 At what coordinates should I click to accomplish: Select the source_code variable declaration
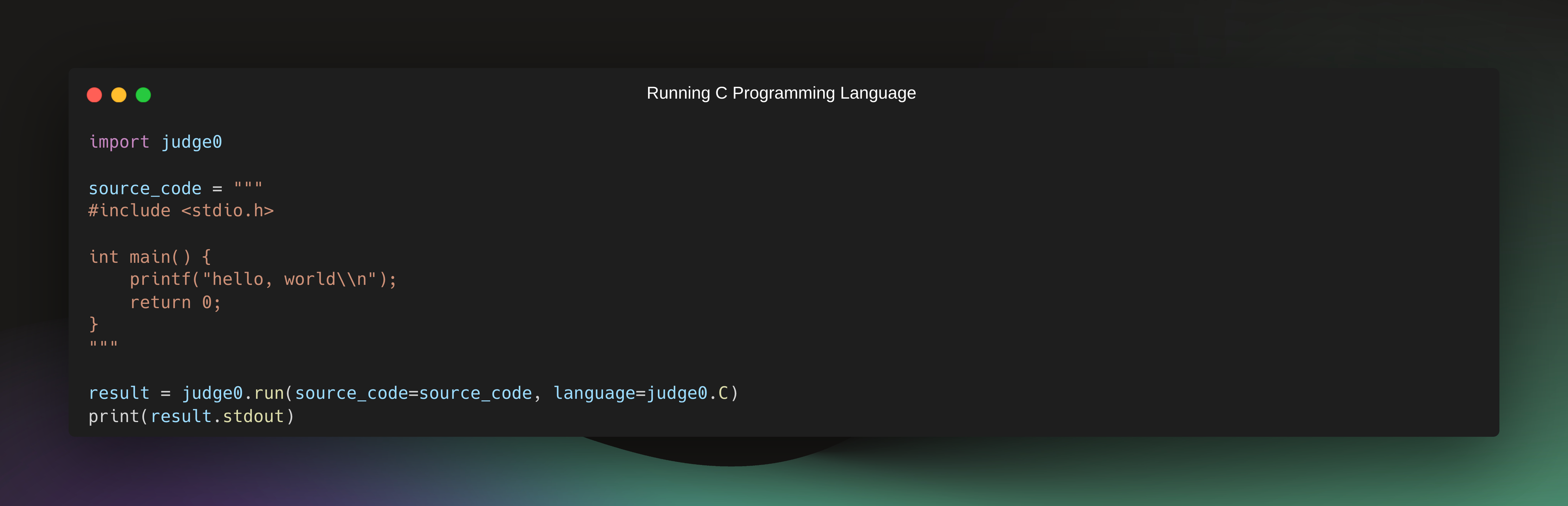pyautogui.click(x=145, y=188)
